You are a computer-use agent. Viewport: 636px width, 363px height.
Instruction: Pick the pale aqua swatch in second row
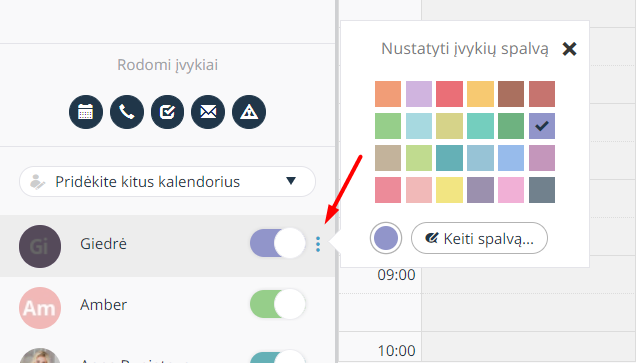click(419, 126)
